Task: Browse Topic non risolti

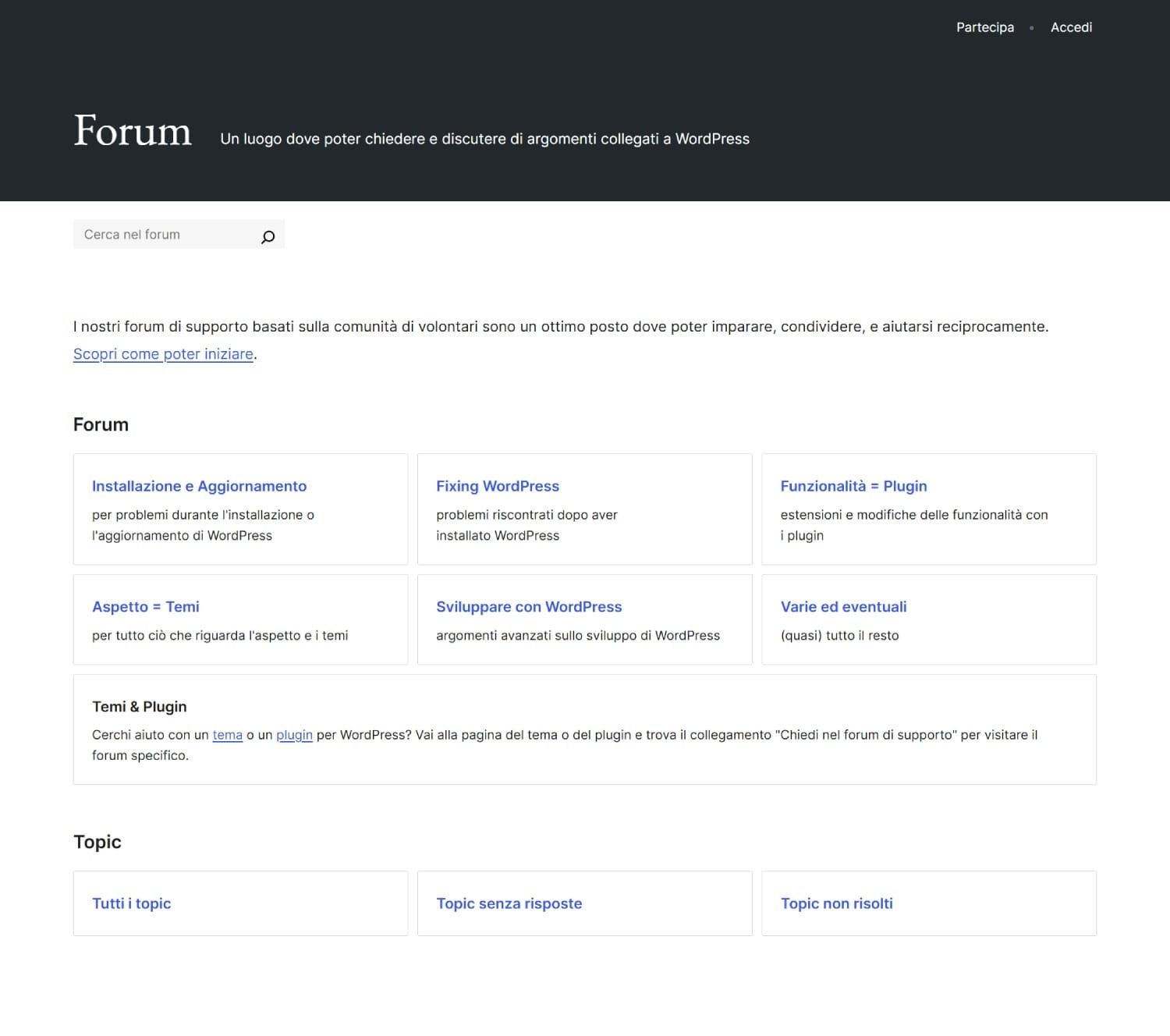Action: (x=836, y=903)
